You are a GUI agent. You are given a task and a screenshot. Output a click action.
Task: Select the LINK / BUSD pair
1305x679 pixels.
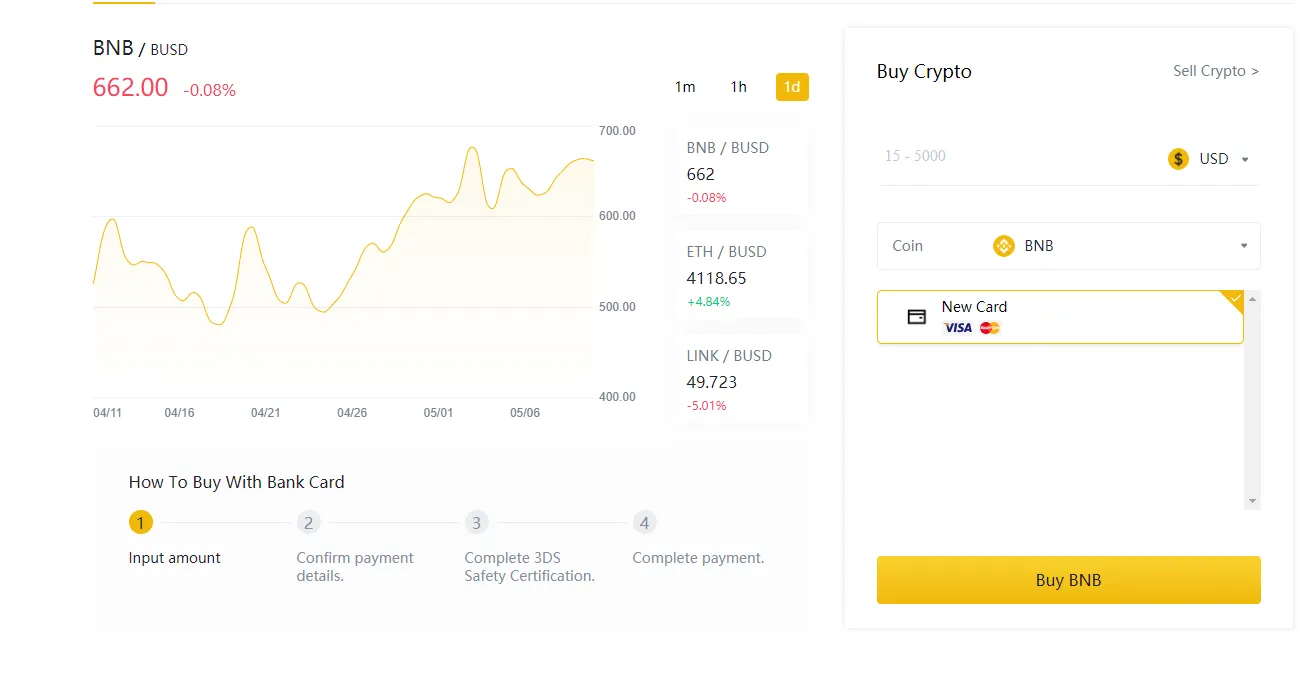(x=741, y=380)
